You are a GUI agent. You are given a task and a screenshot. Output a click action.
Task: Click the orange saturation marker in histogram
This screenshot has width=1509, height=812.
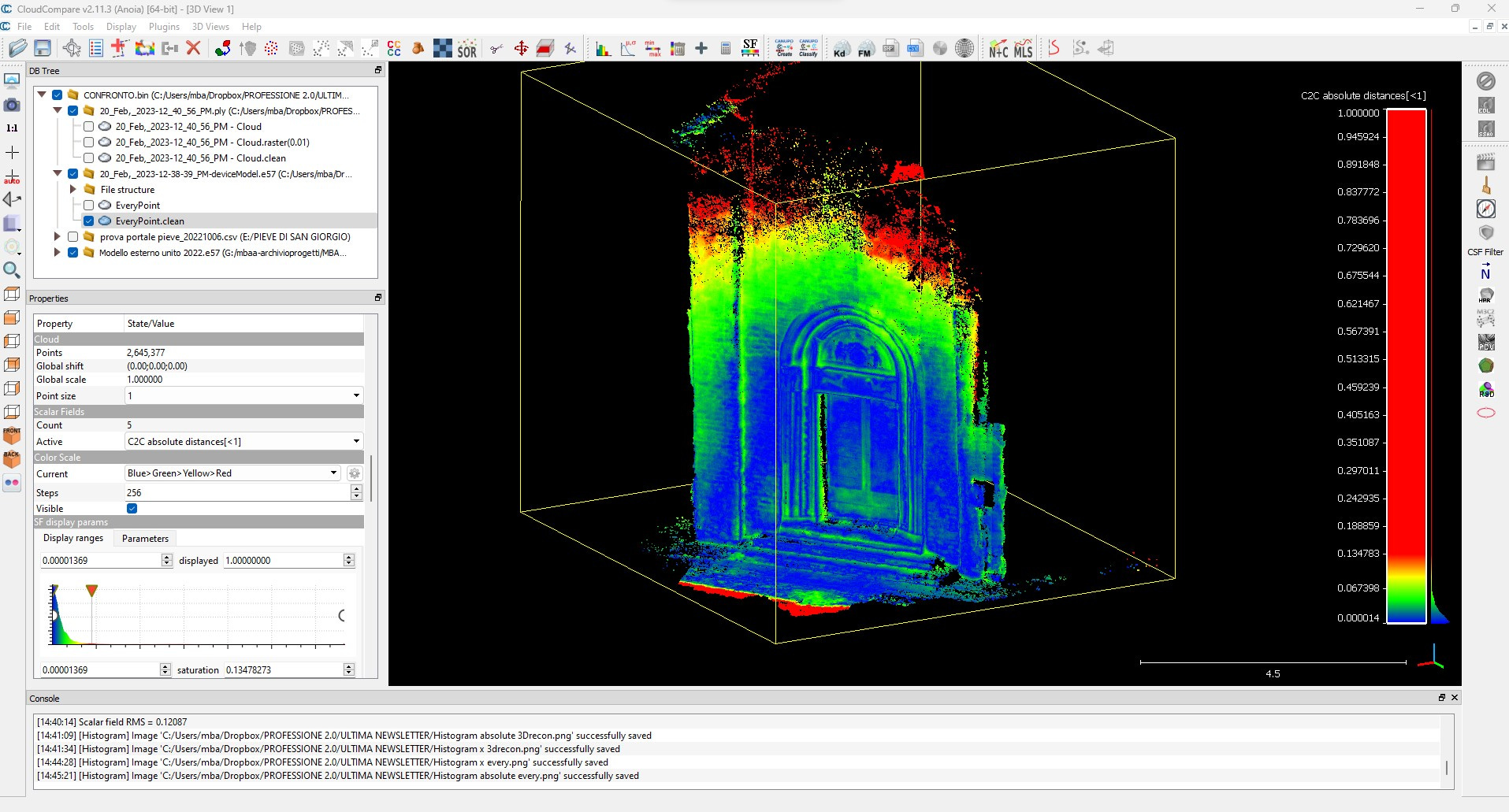(x=91, y=591)
